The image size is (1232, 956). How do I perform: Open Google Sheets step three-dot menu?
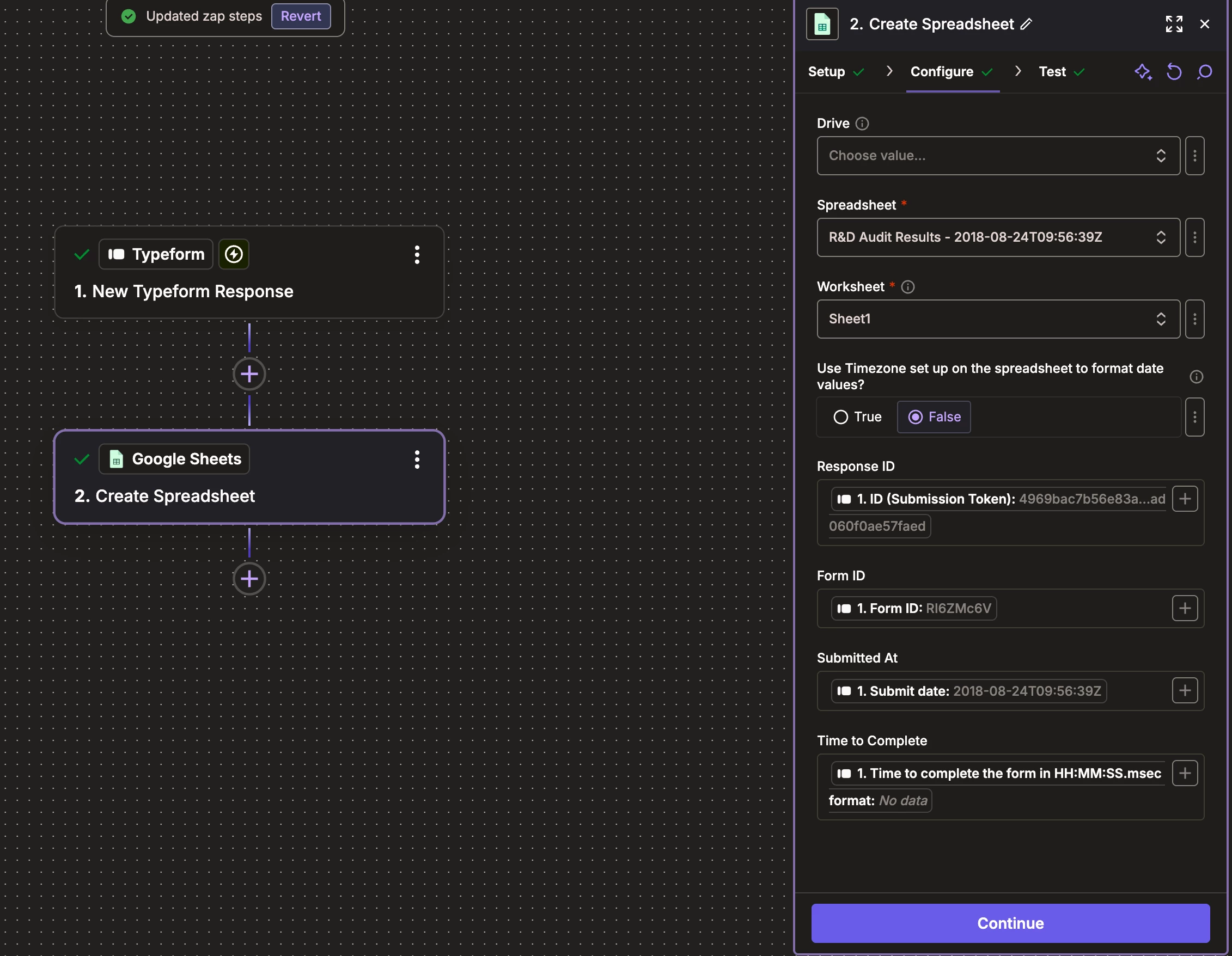[417, 459]
